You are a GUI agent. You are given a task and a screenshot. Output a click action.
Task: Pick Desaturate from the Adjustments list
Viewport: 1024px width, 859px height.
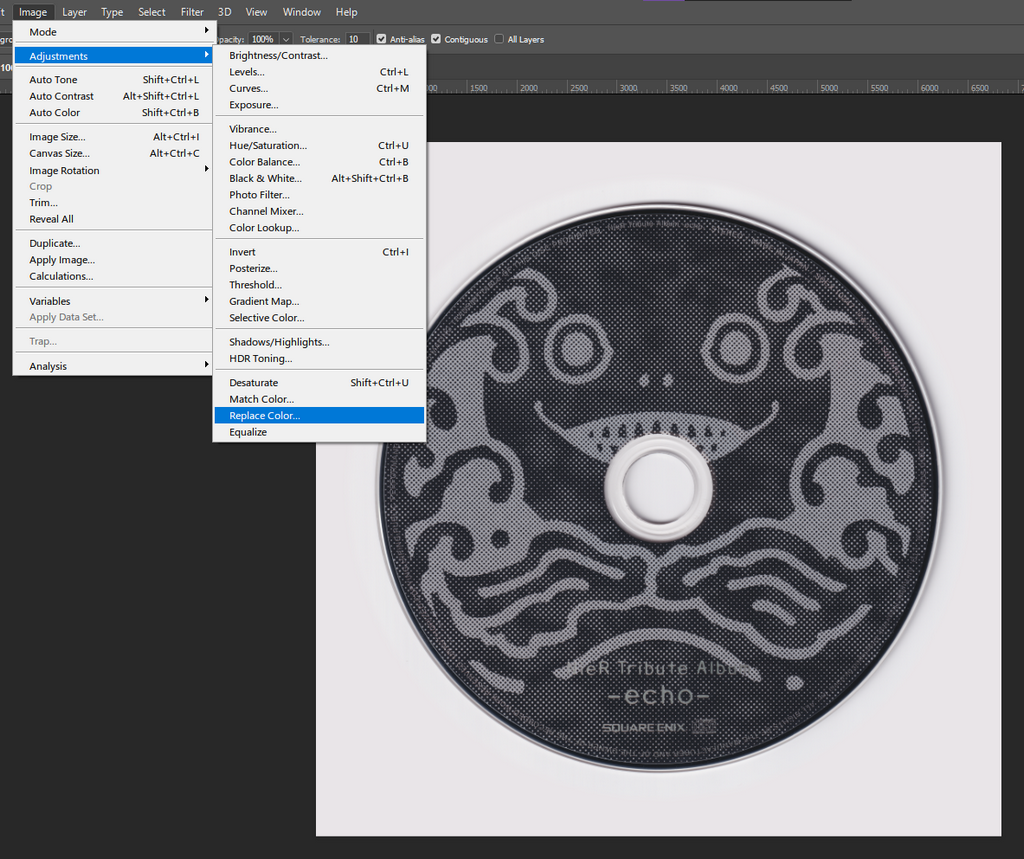[x=253, y=382]
